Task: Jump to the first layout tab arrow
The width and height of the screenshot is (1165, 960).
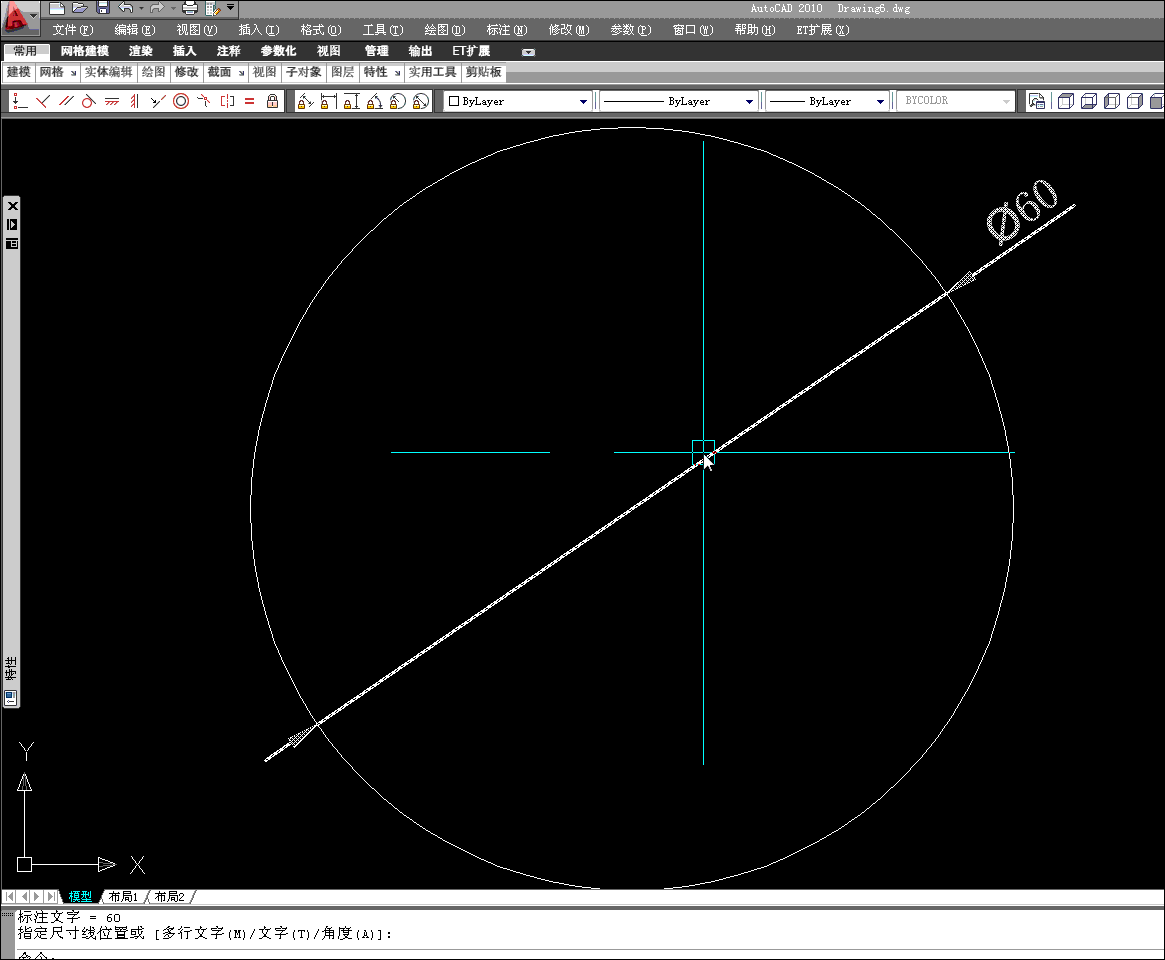Action: (x=10, y=897)
